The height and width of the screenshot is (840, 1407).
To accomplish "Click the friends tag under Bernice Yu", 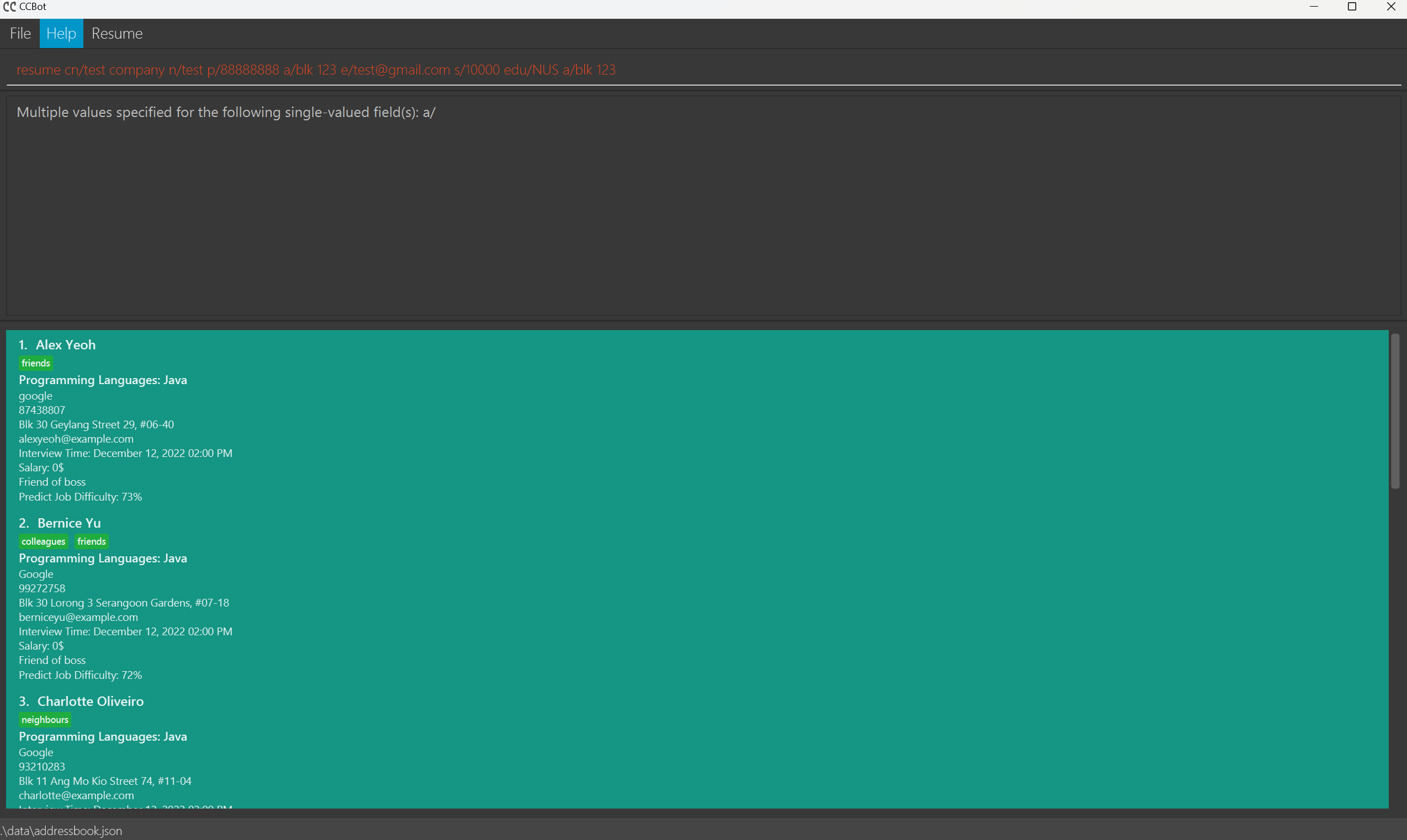I will coord(92,542).
